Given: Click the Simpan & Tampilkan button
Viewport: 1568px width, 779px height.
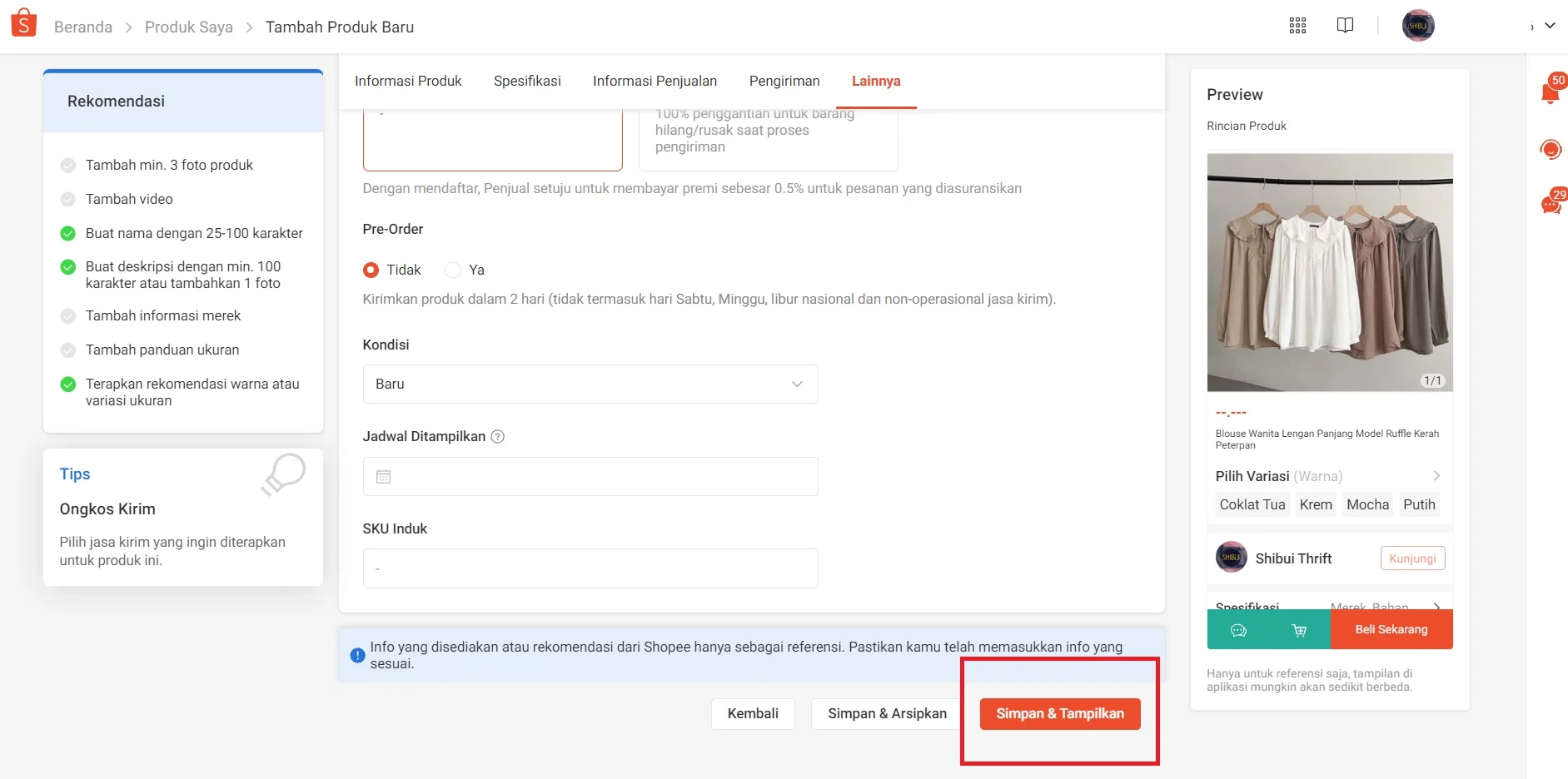Looking at the screenshot, I should point(1059,713).
